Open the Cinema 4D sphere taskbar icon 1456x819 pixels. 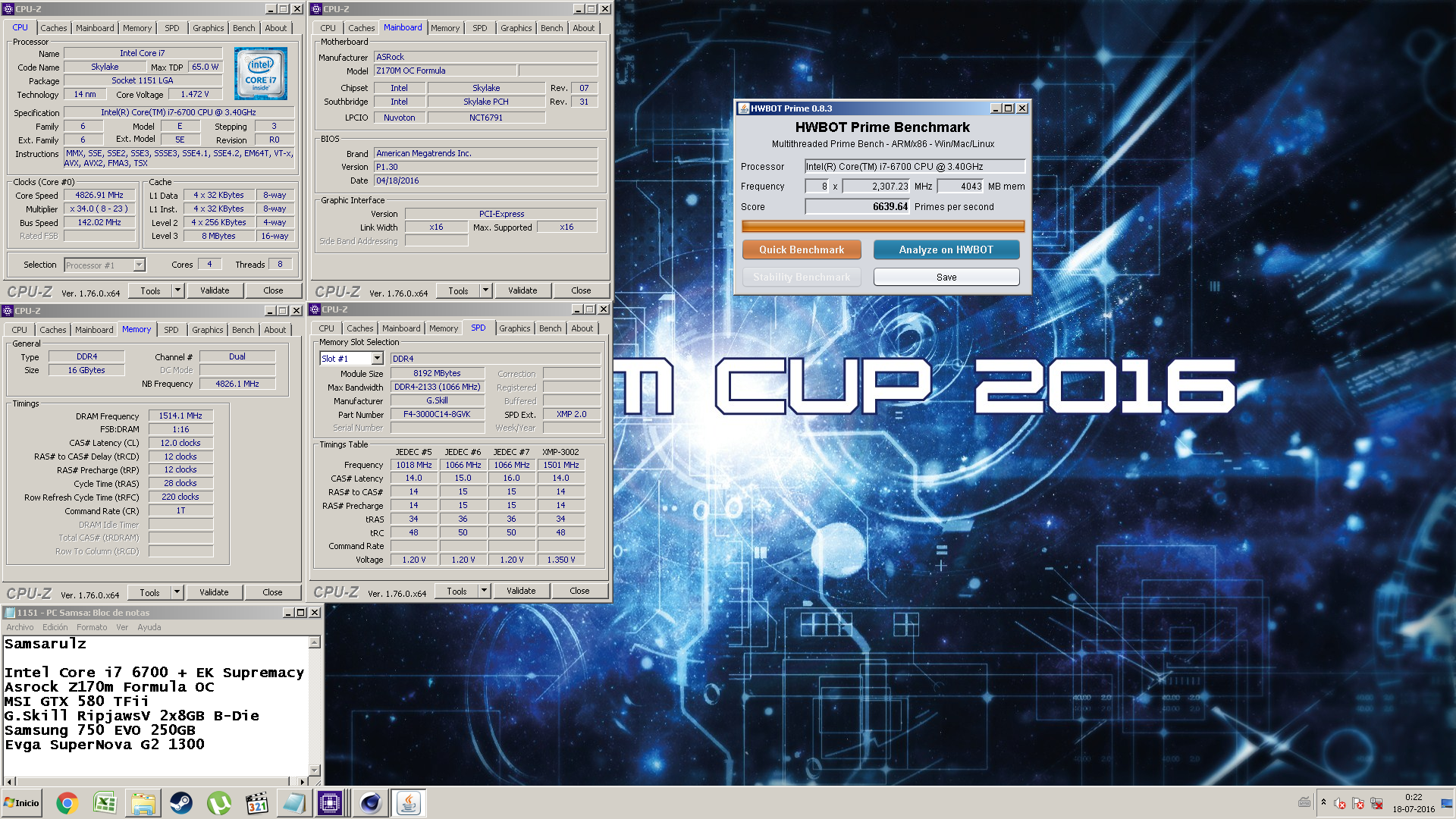(370, 803)
